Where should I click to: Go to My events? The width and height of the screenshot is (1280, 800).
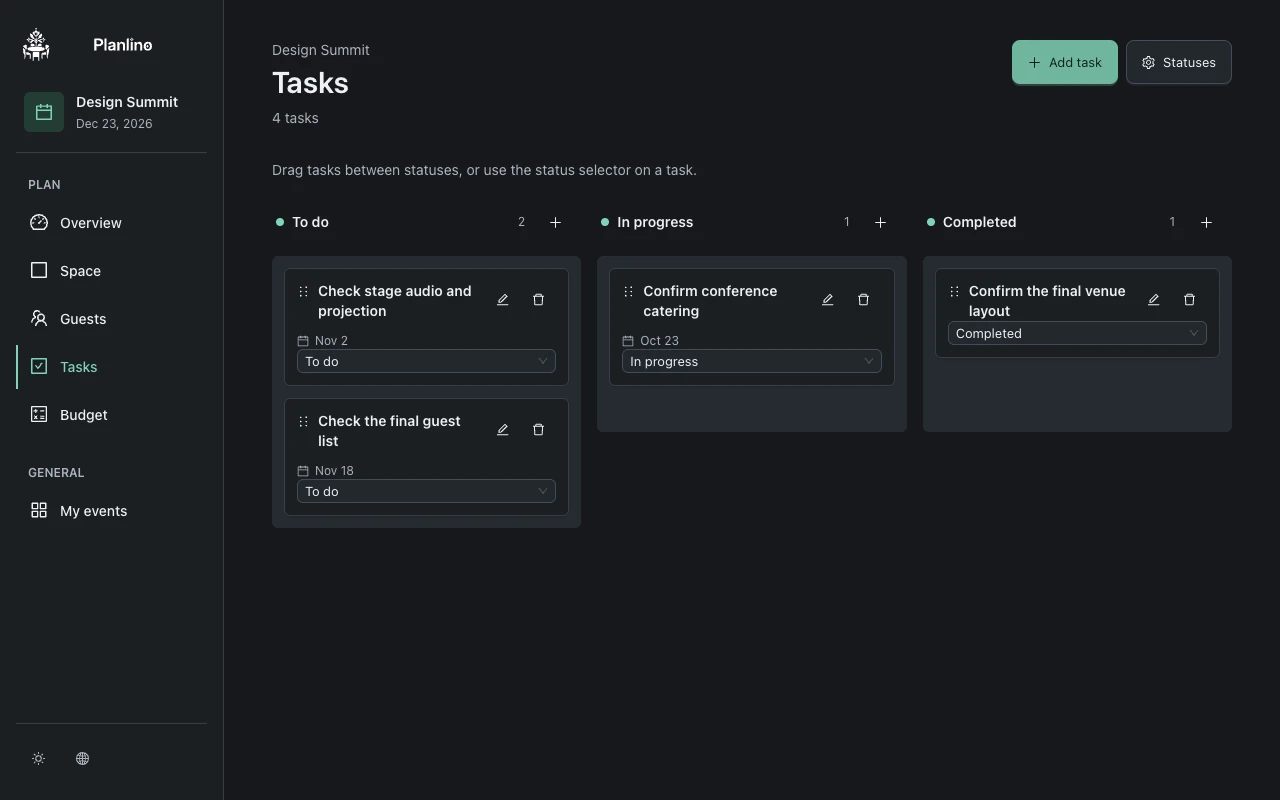click(111, 511)
